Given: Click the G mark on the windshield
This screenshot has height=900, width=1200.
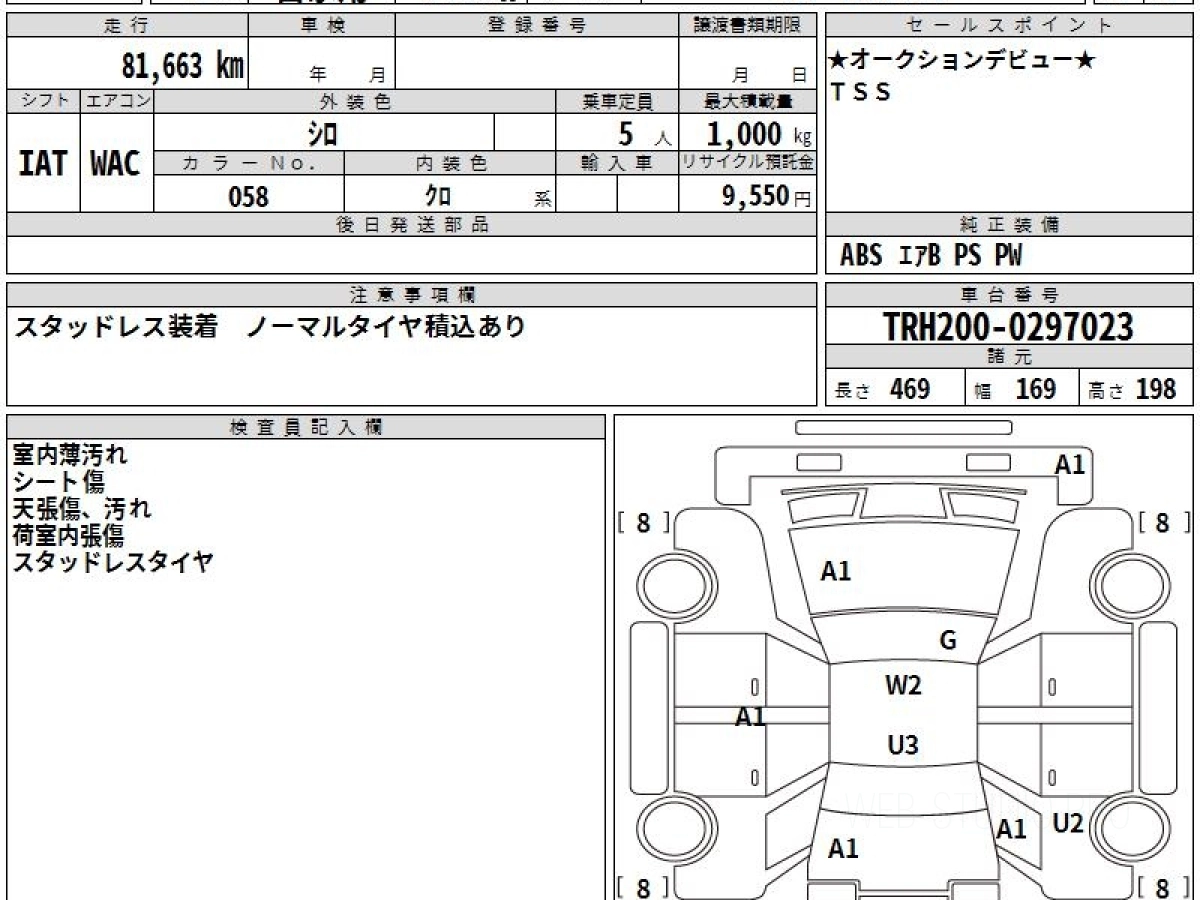Looking at the screenshot, I should (x=948, y=641).
